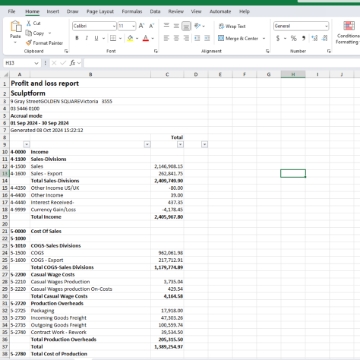360x360 pixels.
Task: Open Conditional Formatting
Action: (348, 32)
